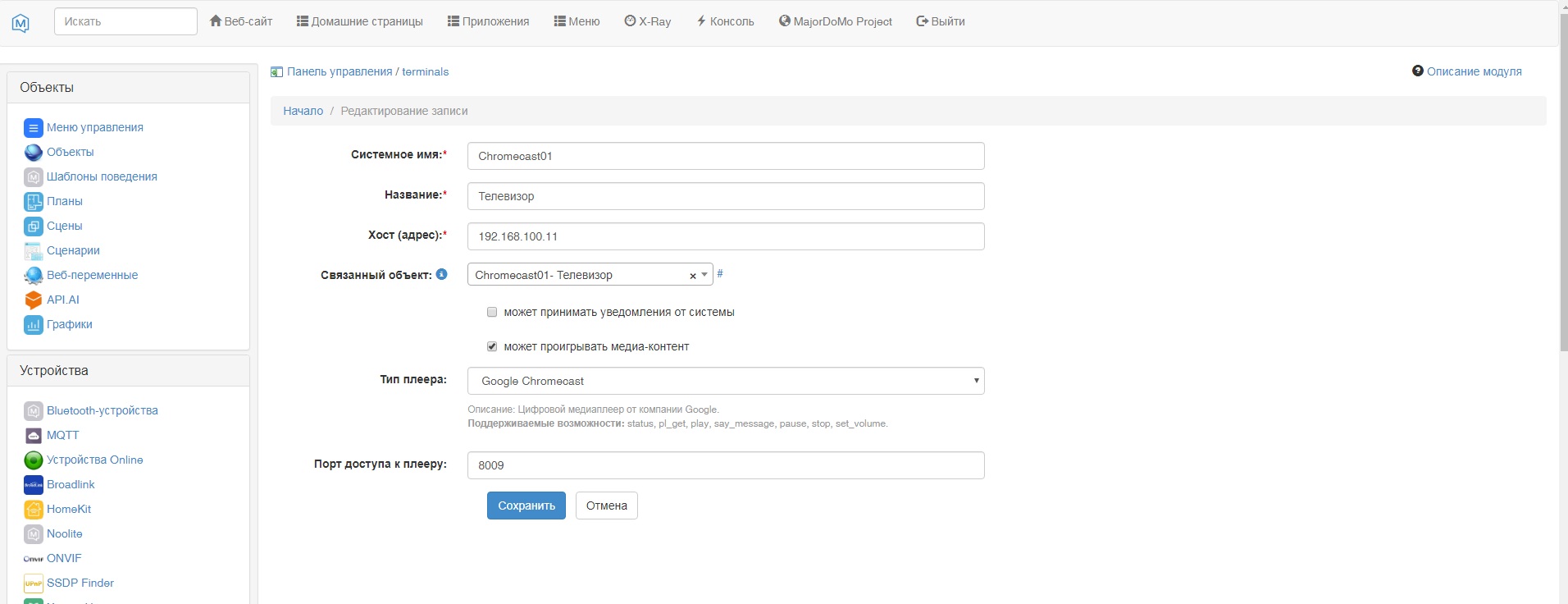Open the Control menu sidebar icon

33,128
